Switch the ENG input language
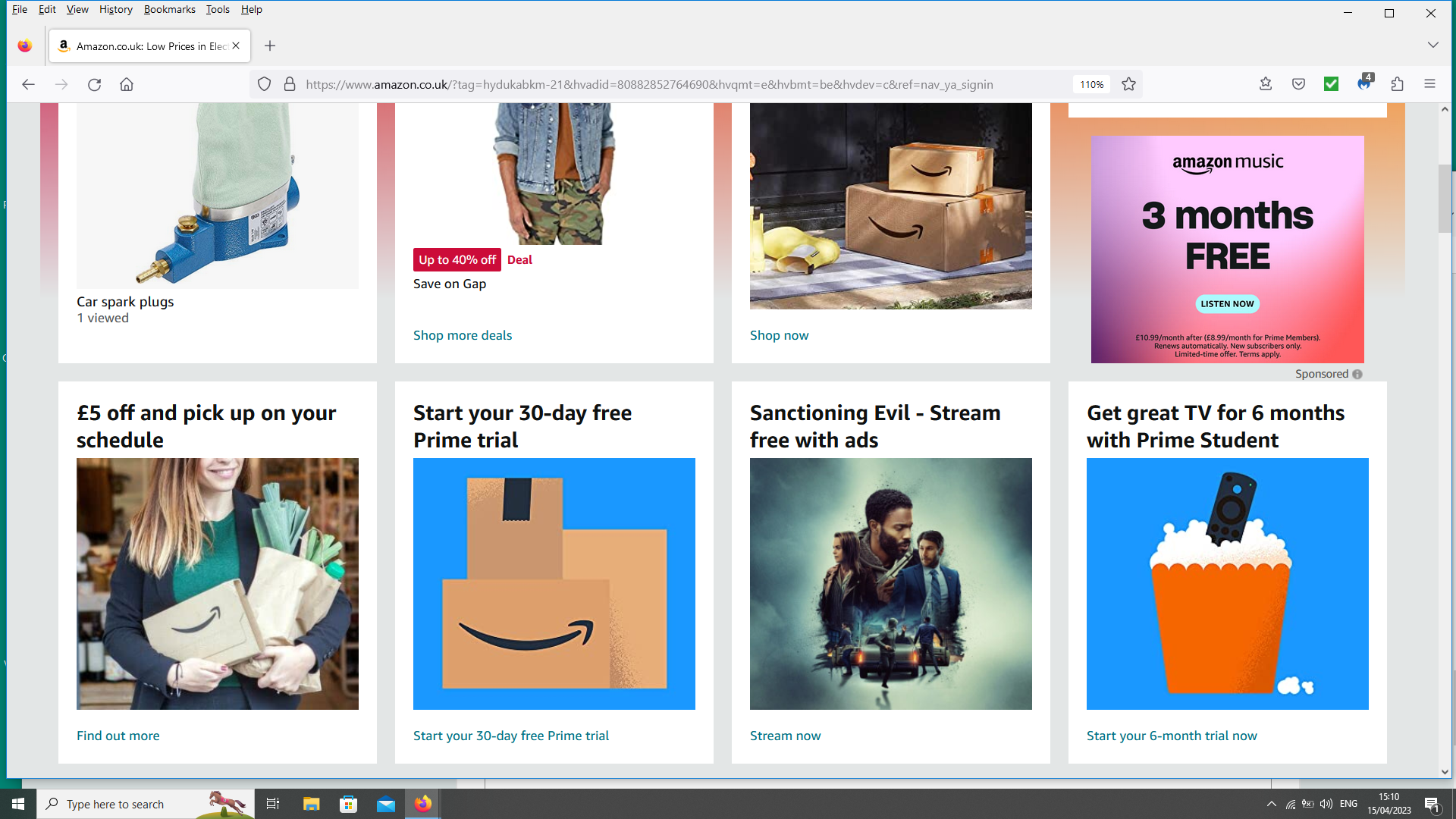 coord(1348,804)
